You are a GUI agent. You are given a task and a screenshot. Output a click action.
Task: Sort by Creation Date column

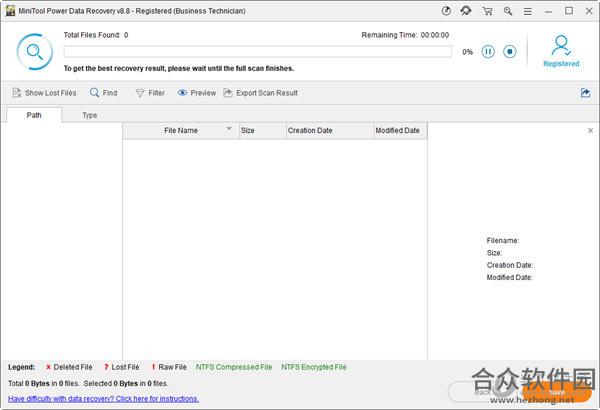point(330,131)
